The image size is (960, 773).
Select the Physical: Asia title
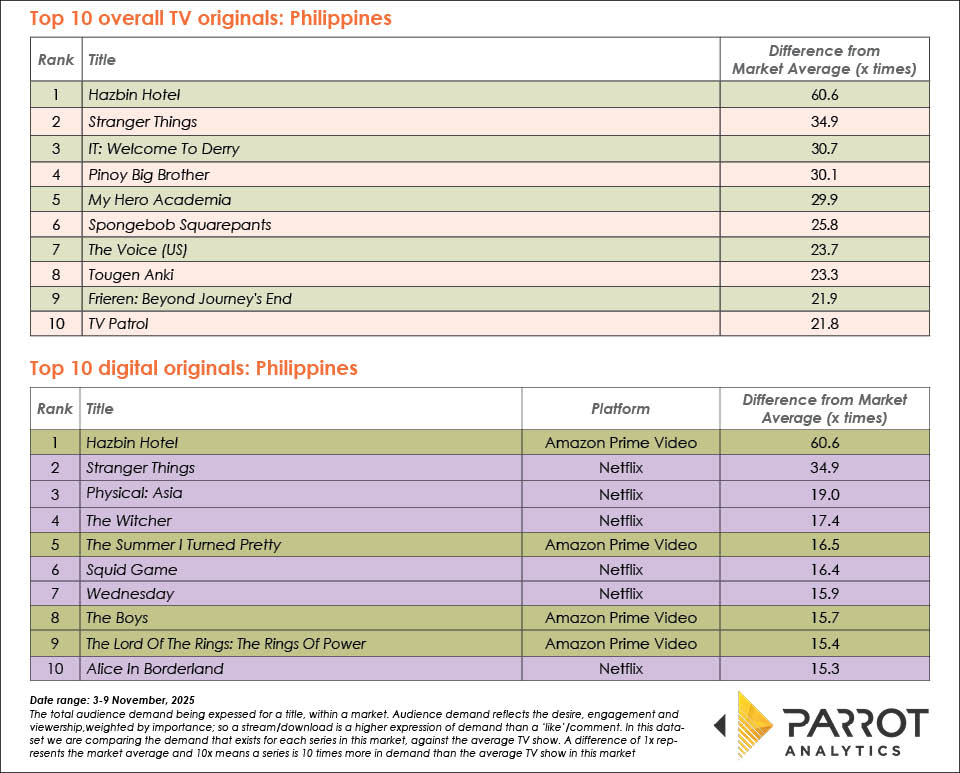pos(134,493)
